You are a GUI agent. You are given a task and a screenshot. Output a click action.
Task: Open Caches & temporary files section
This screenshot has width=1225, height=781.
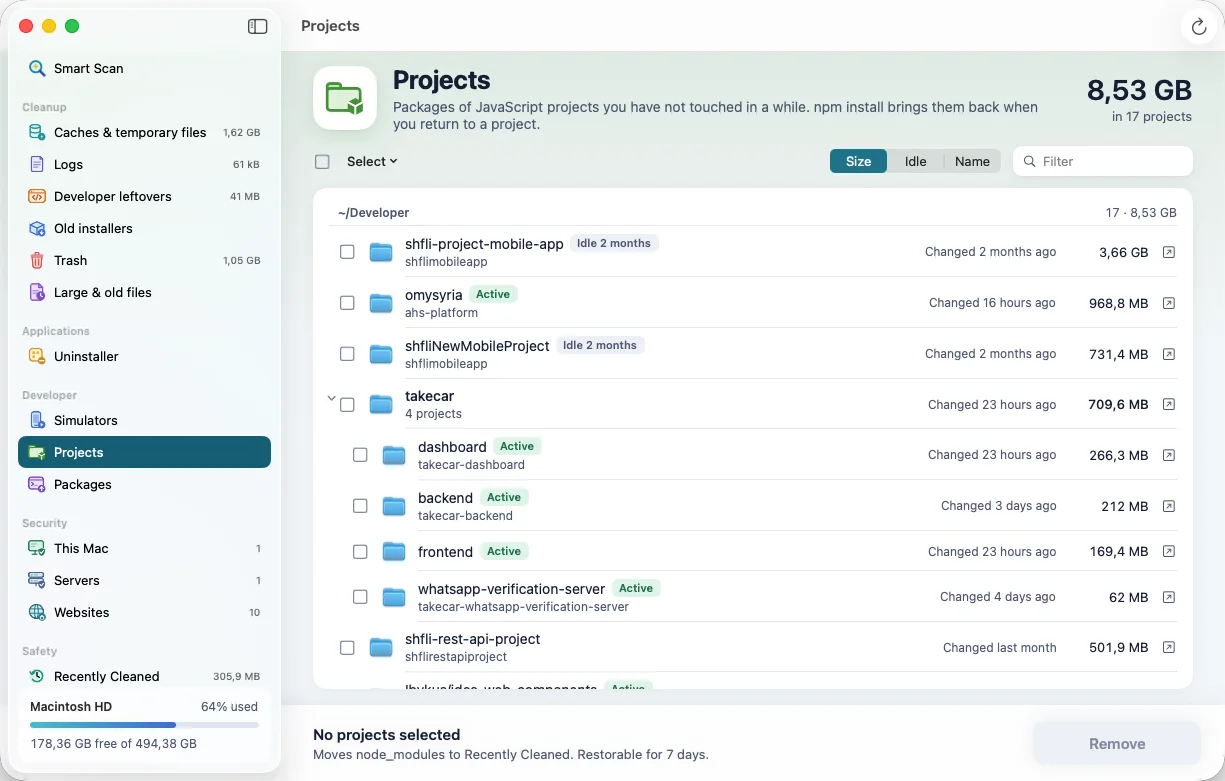pyautogui.click(x=144, y=132)
